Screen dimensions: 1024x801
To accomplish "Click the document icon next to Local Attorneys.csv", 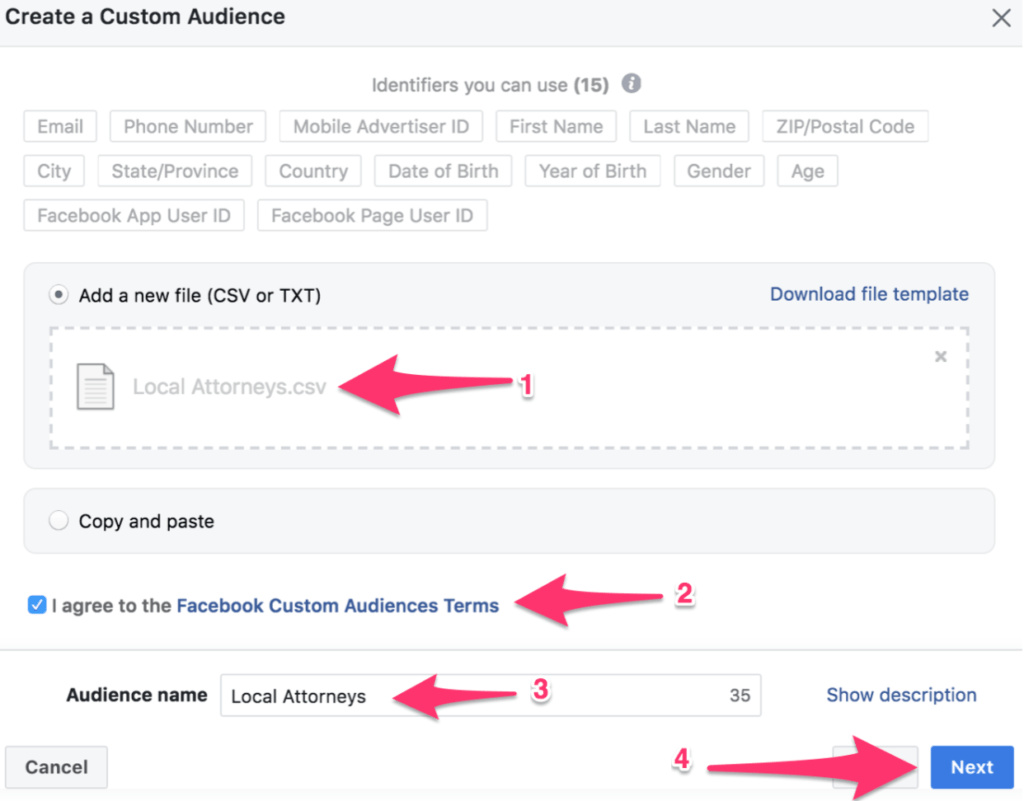I will (x=95, y=386).
